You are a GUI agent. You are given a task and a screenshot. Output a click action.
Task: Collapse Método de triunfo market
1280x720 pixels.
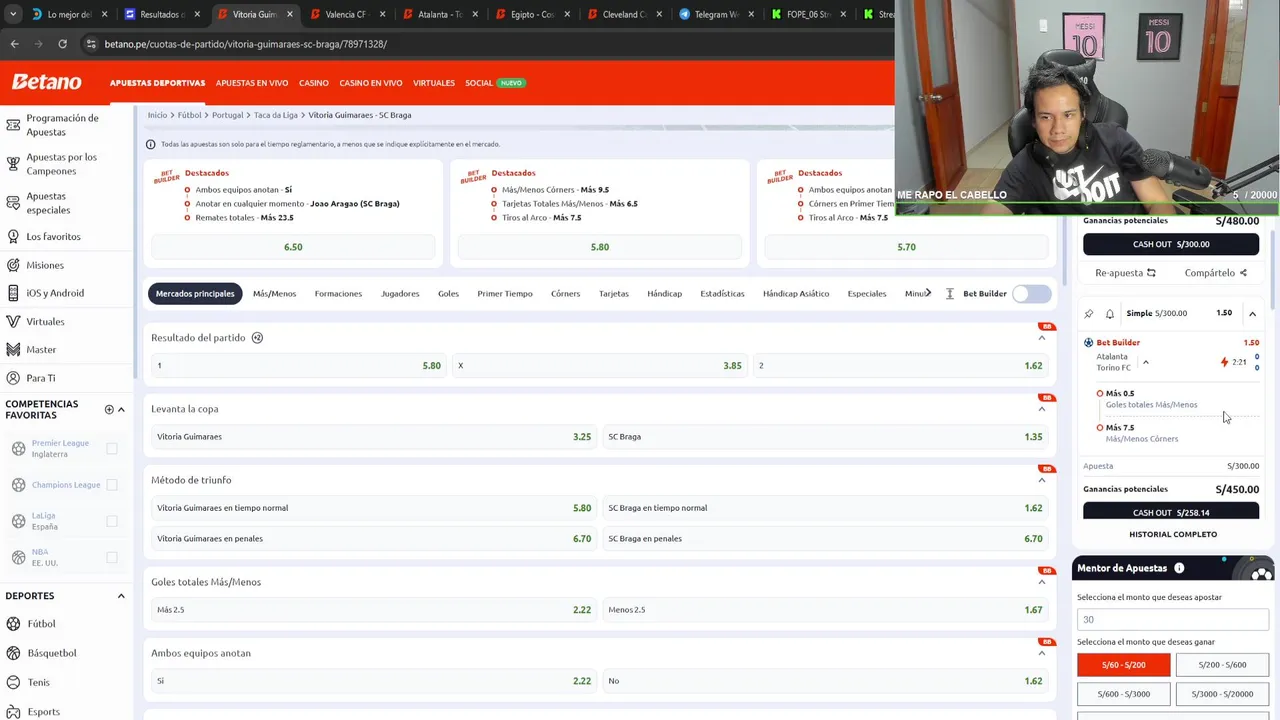pos(1041,480)
